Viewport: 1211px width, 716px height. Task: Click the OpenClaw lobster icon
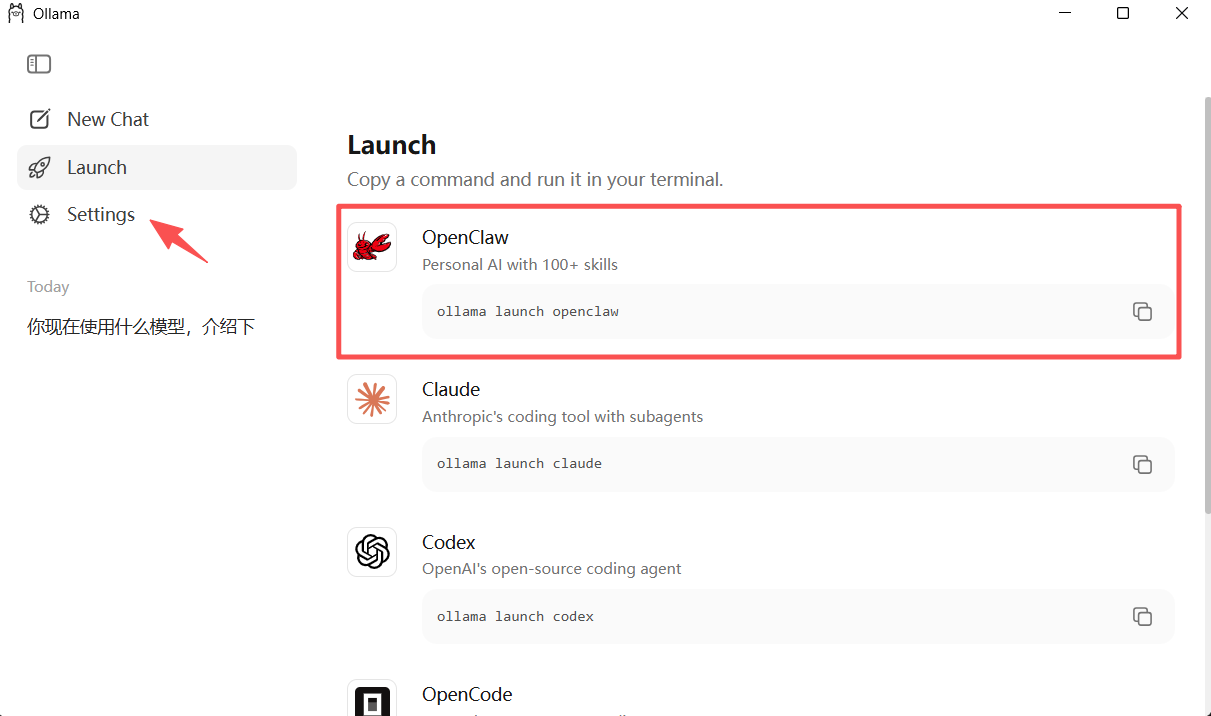(372, 247)
